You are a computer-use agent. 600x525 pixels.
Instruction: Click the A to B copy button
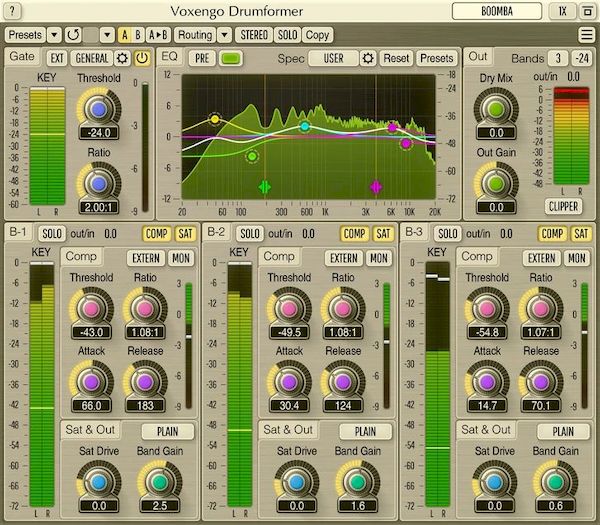159,34
